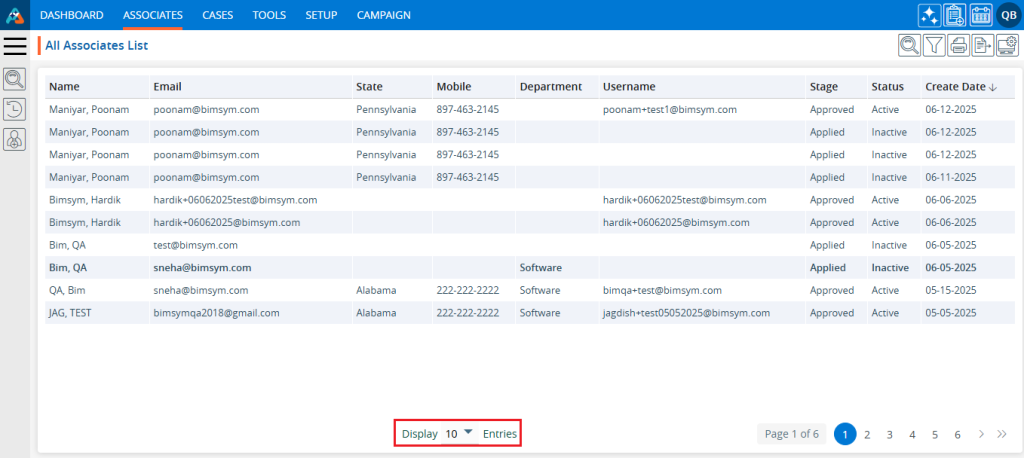This screenshot has height=458, width=1024.
Task: Open the monitor-with-gear settings icon
Action: (x=1007, y=45)
